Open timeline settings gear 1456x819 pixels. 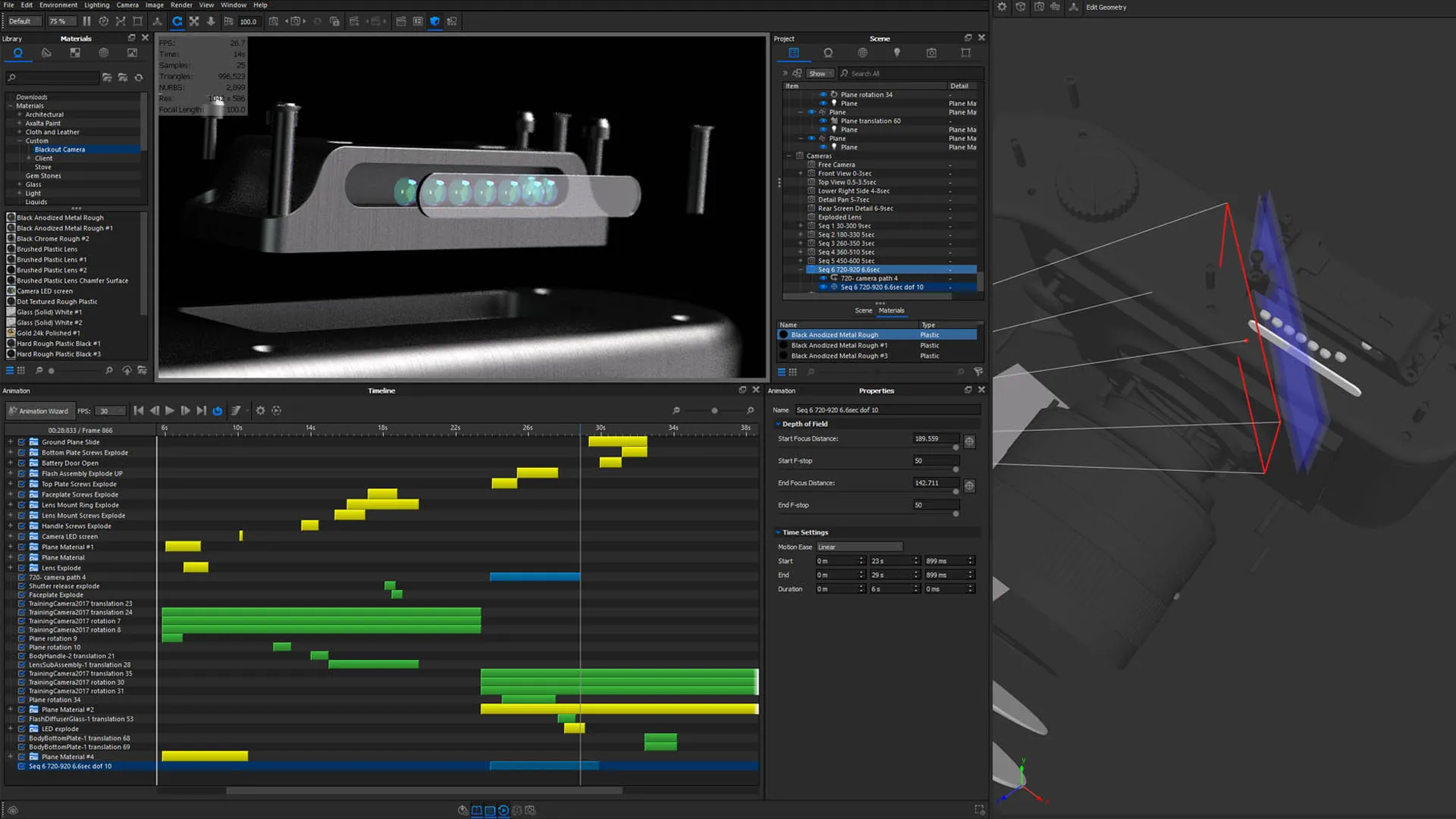pyautogui.click(x=260, y=411)
